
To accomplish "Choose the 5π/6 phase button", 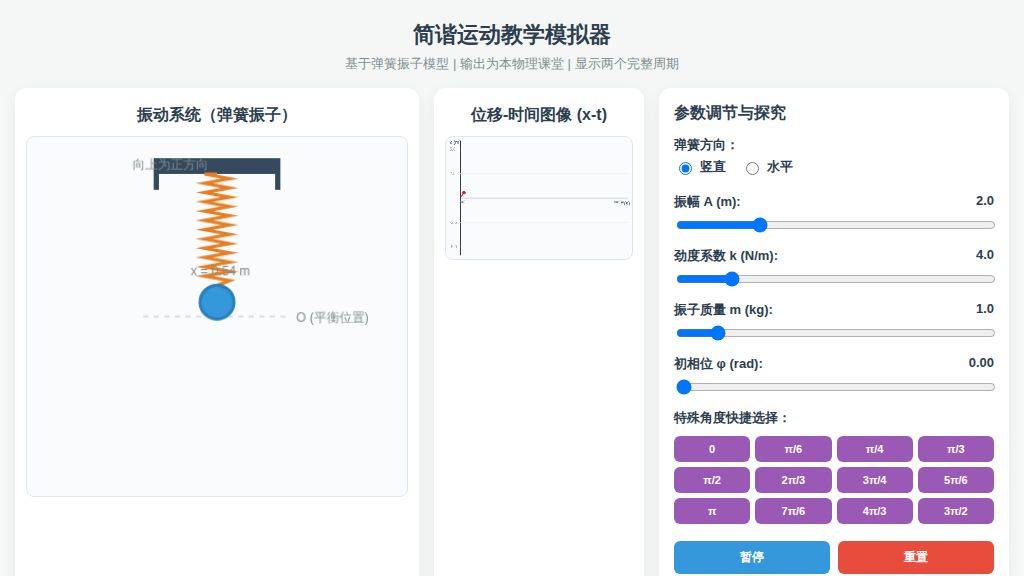I will click(x=955, y=480).
